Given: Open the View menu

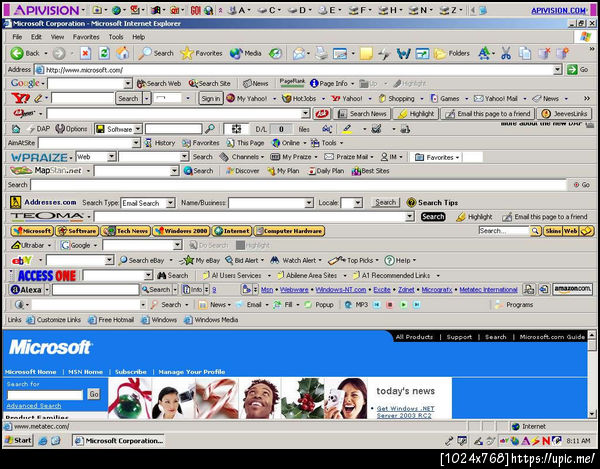Looking at the screenshot, I should coord(57,37).
